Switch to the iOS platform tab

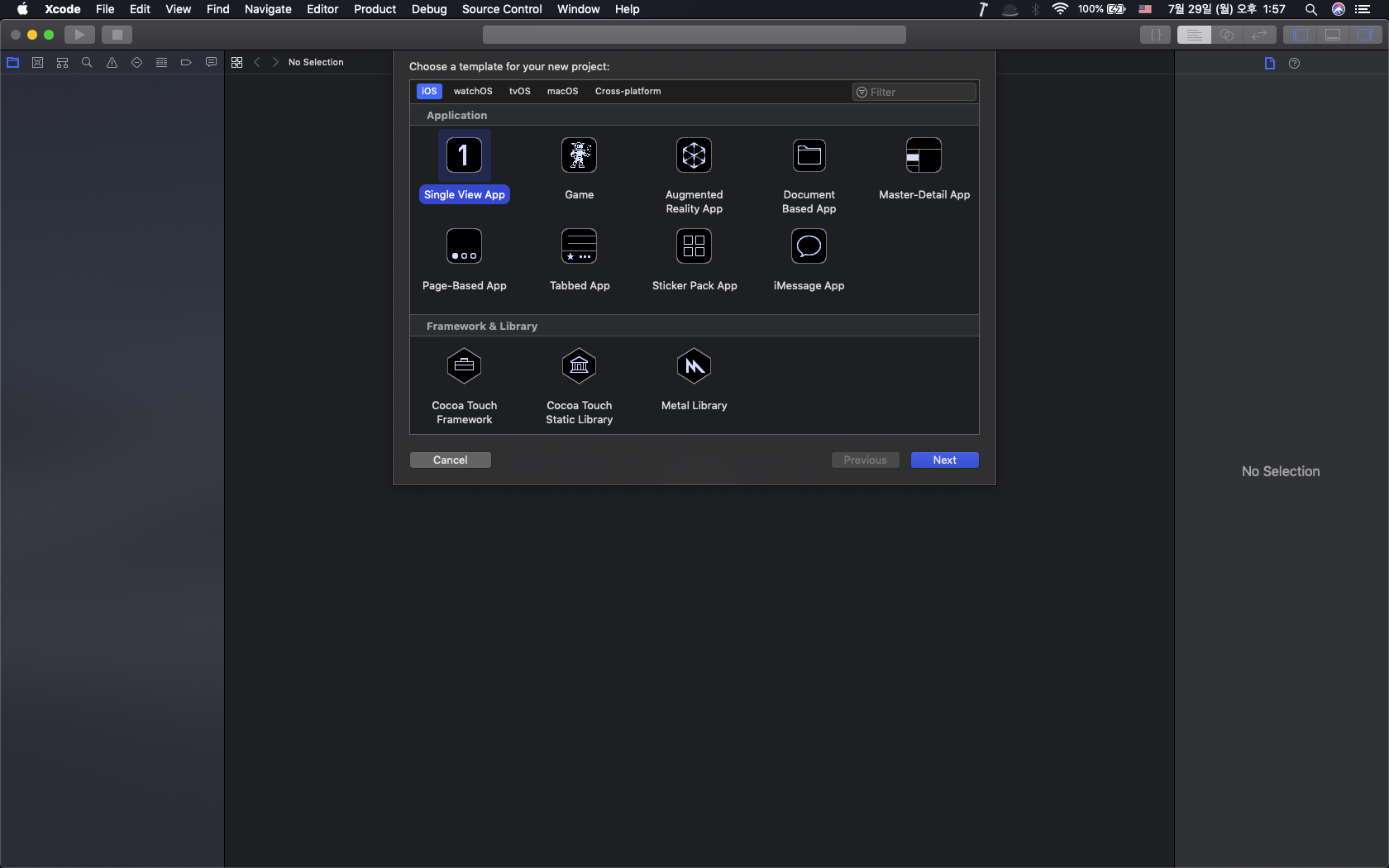[x=429, y=92]
